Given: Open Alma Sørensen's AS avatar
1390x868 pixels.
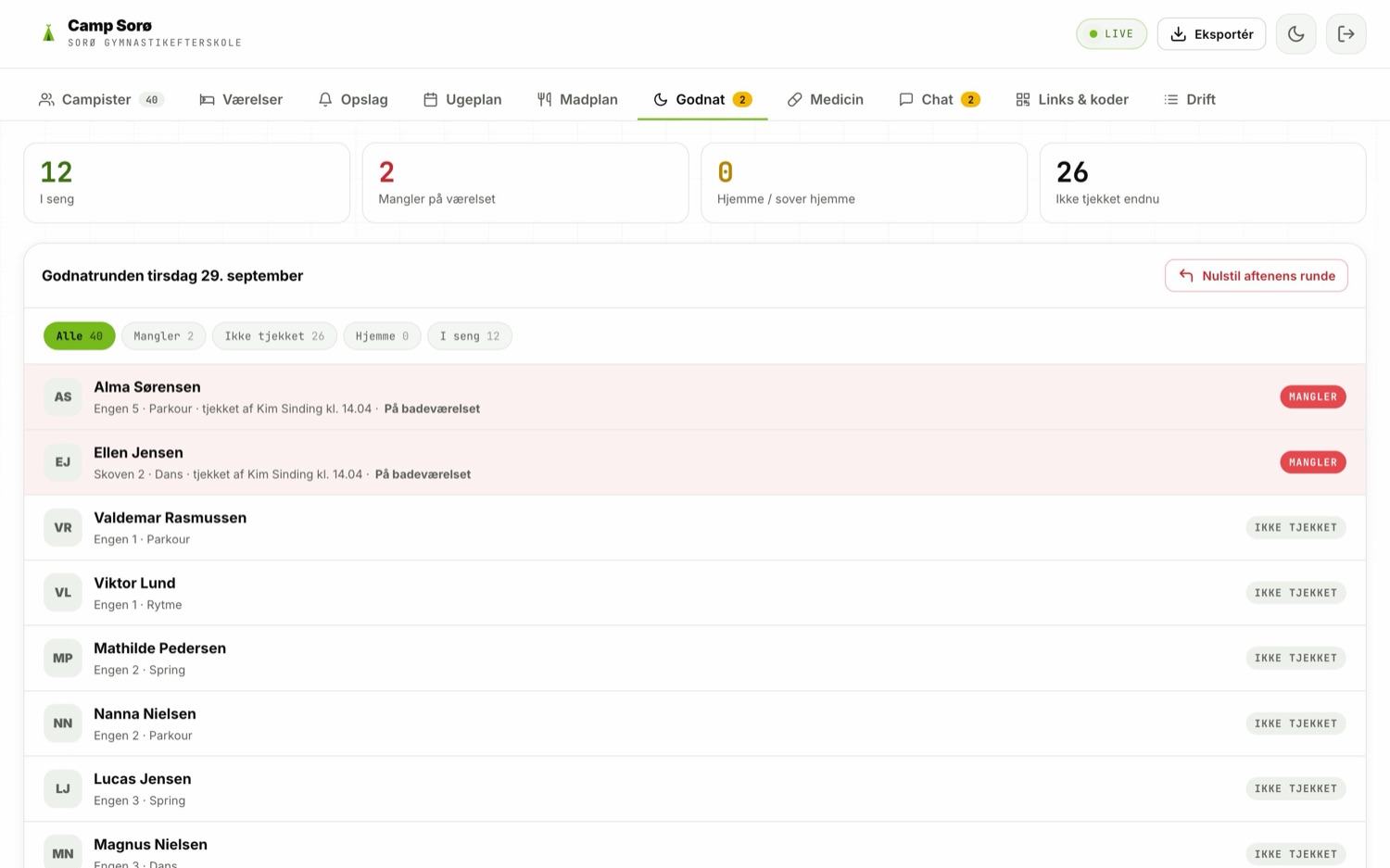Looking at the screenshot, I should pyautogui.click(x=62, y=396).
